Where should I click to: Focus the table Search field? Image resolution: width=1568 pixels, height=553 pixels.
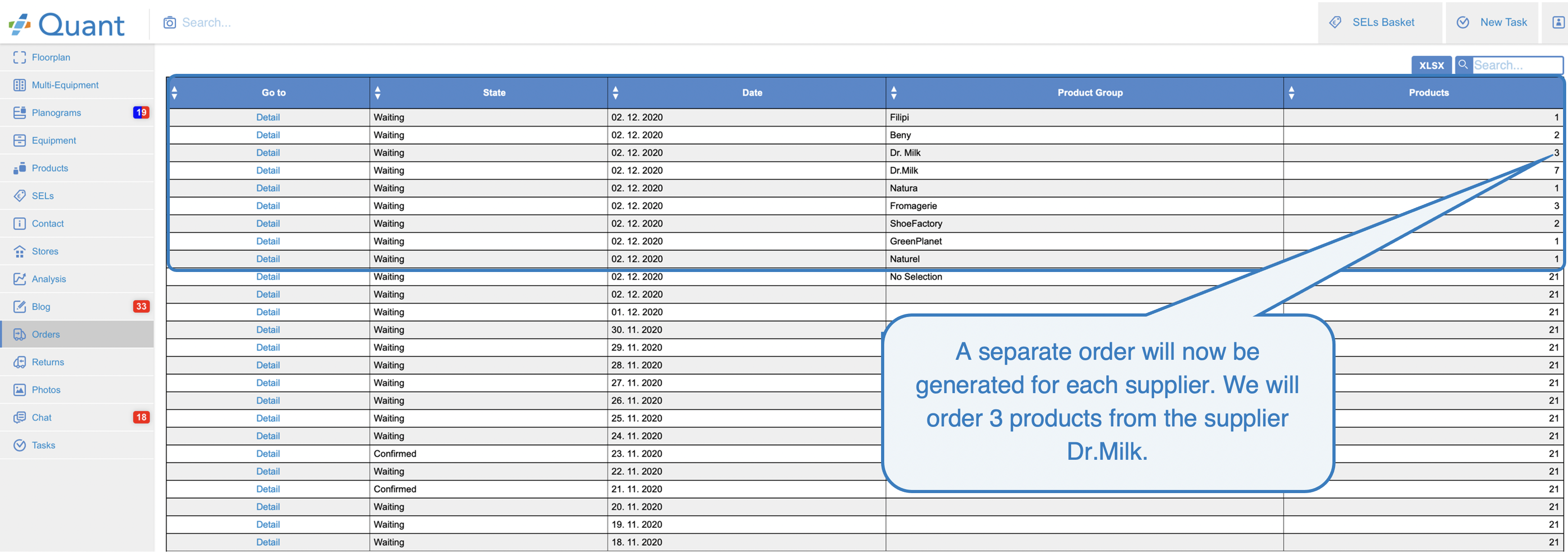pyautogui.click(x=1516, y=65)
